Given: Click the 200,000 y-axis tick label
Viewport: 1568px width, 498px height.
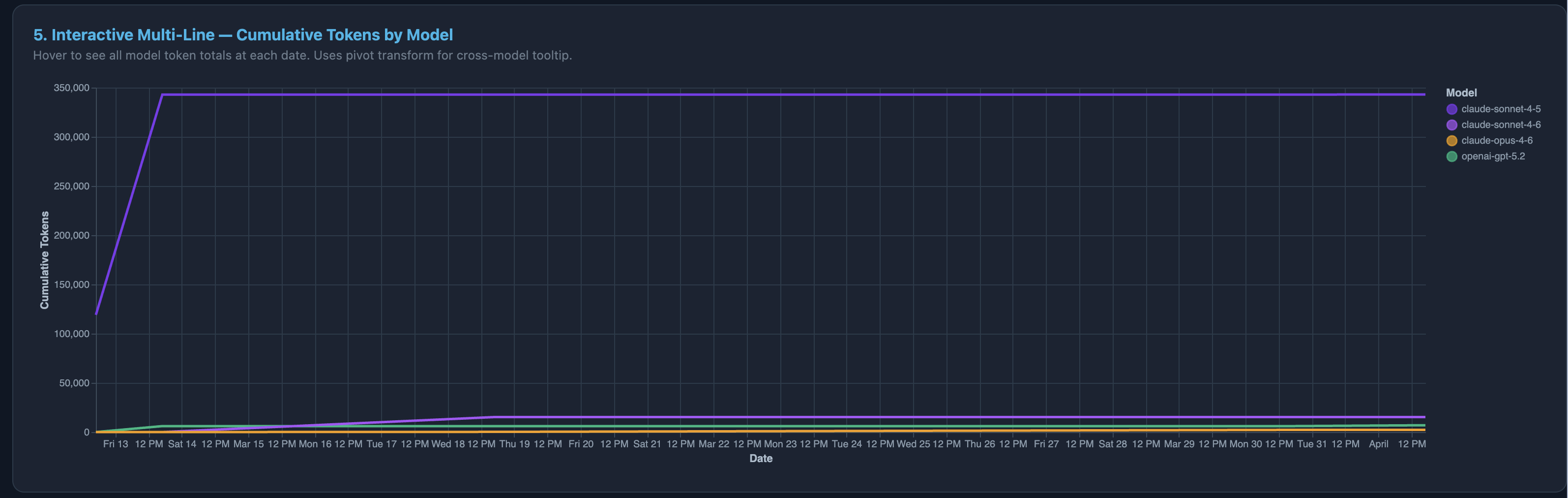Looking at the screenshot, I should pyautogui.click(x=71, y=235).
